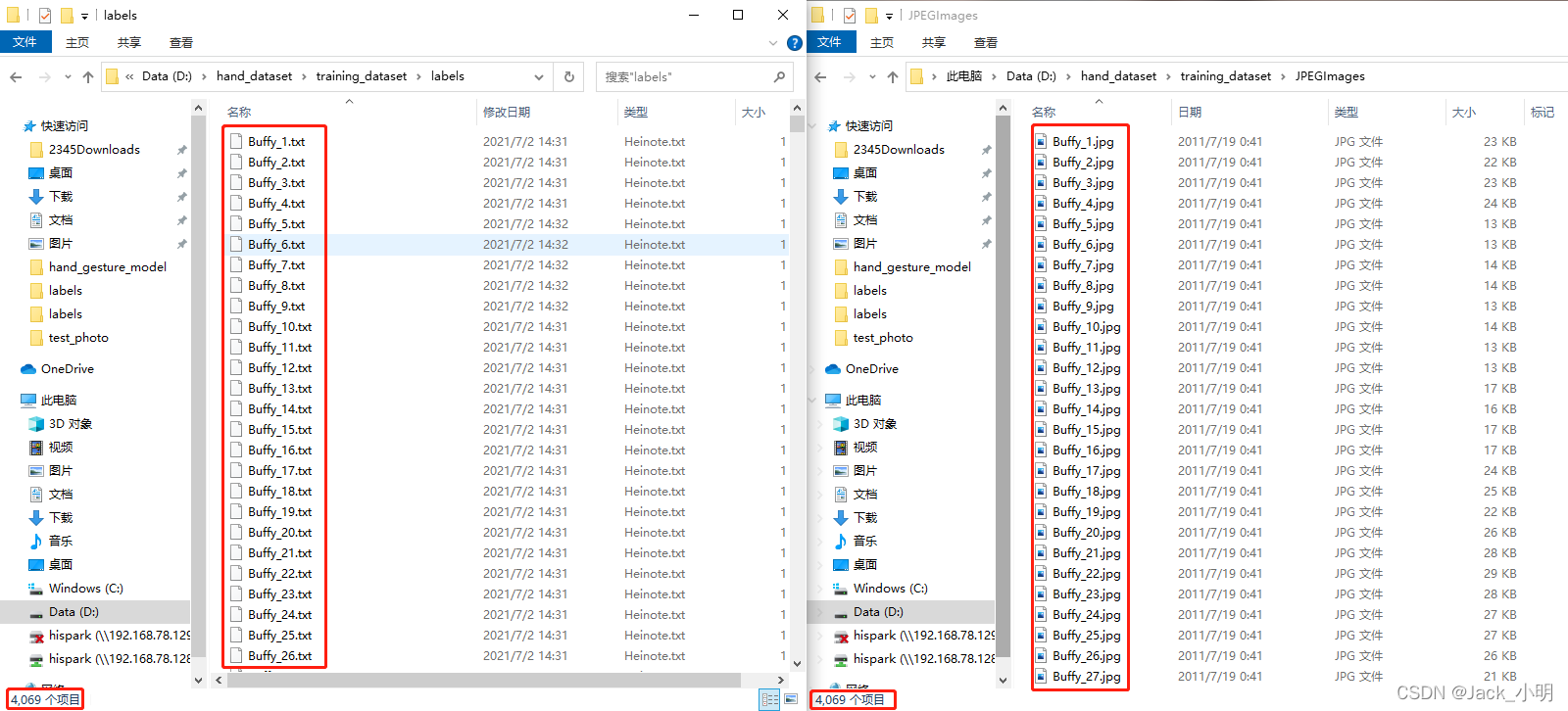The image size is (1568, 711).
Task: Select Buffy_26.txt in labels list
Action: coord(279,655)
